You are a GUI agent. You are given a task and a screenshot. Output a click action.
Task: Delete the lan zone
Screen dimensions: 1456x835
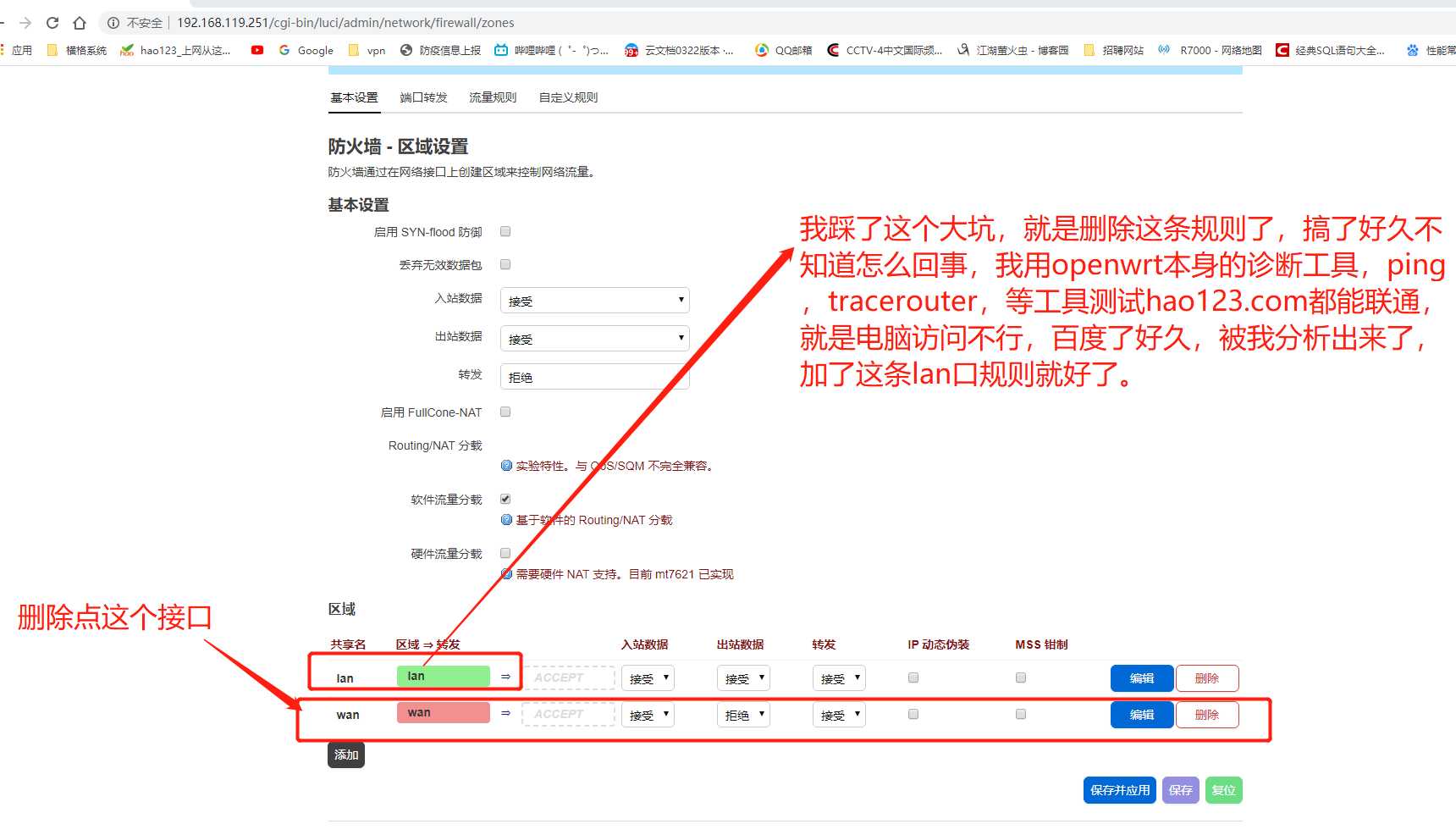click(1207, 678)
